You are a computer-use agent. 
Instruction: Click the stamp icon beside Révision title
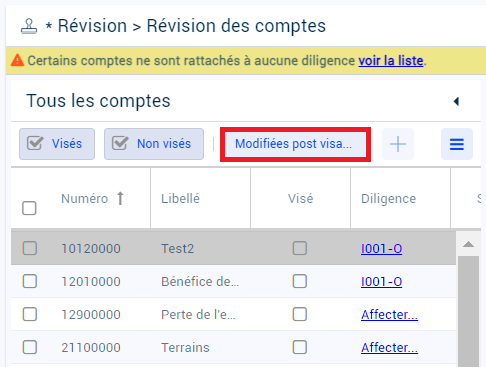pos(29,26)
